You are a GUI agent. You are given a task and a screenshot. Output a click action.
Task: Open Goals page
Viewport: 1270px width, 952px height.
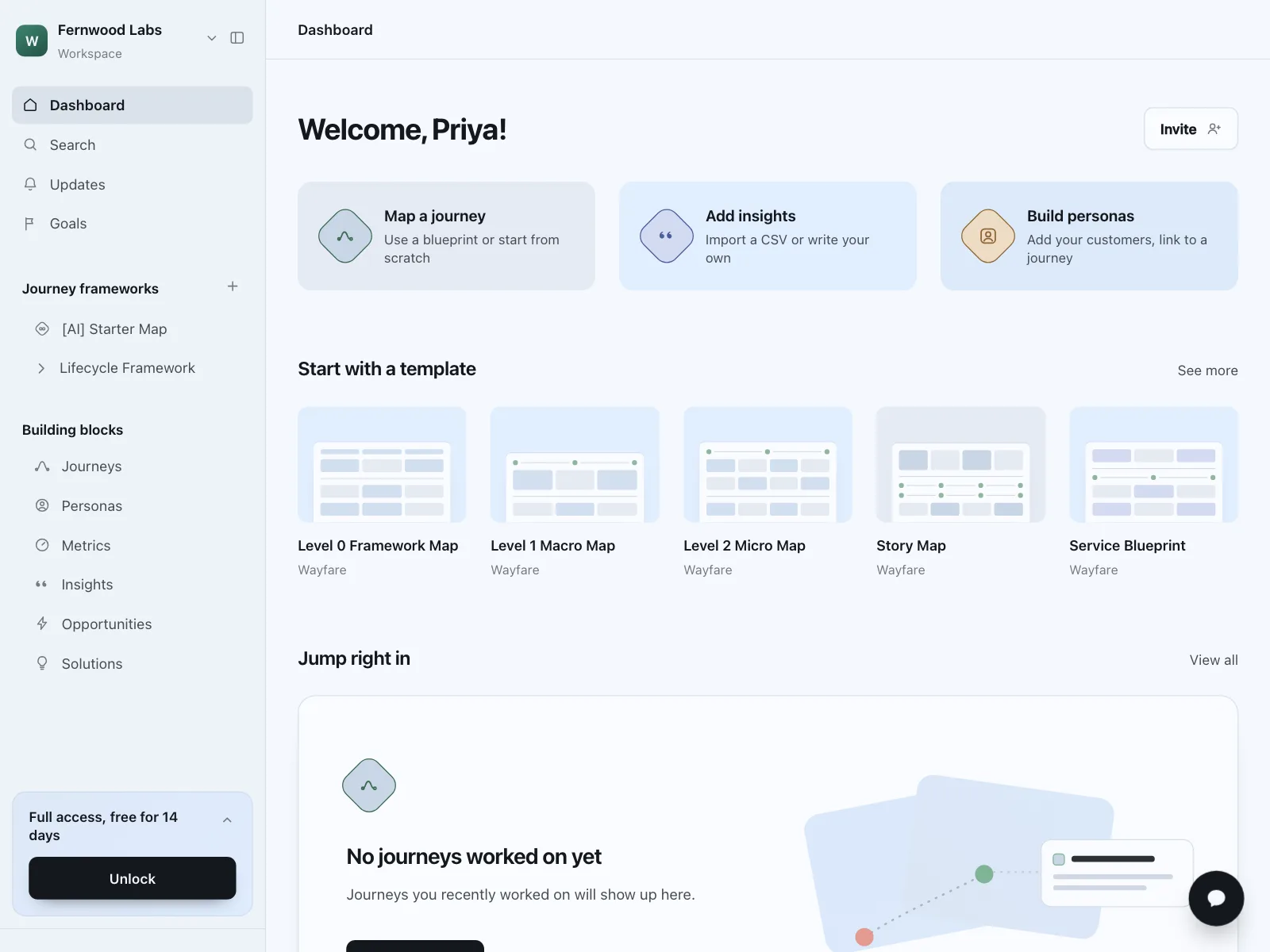click(x=133, y=224)
